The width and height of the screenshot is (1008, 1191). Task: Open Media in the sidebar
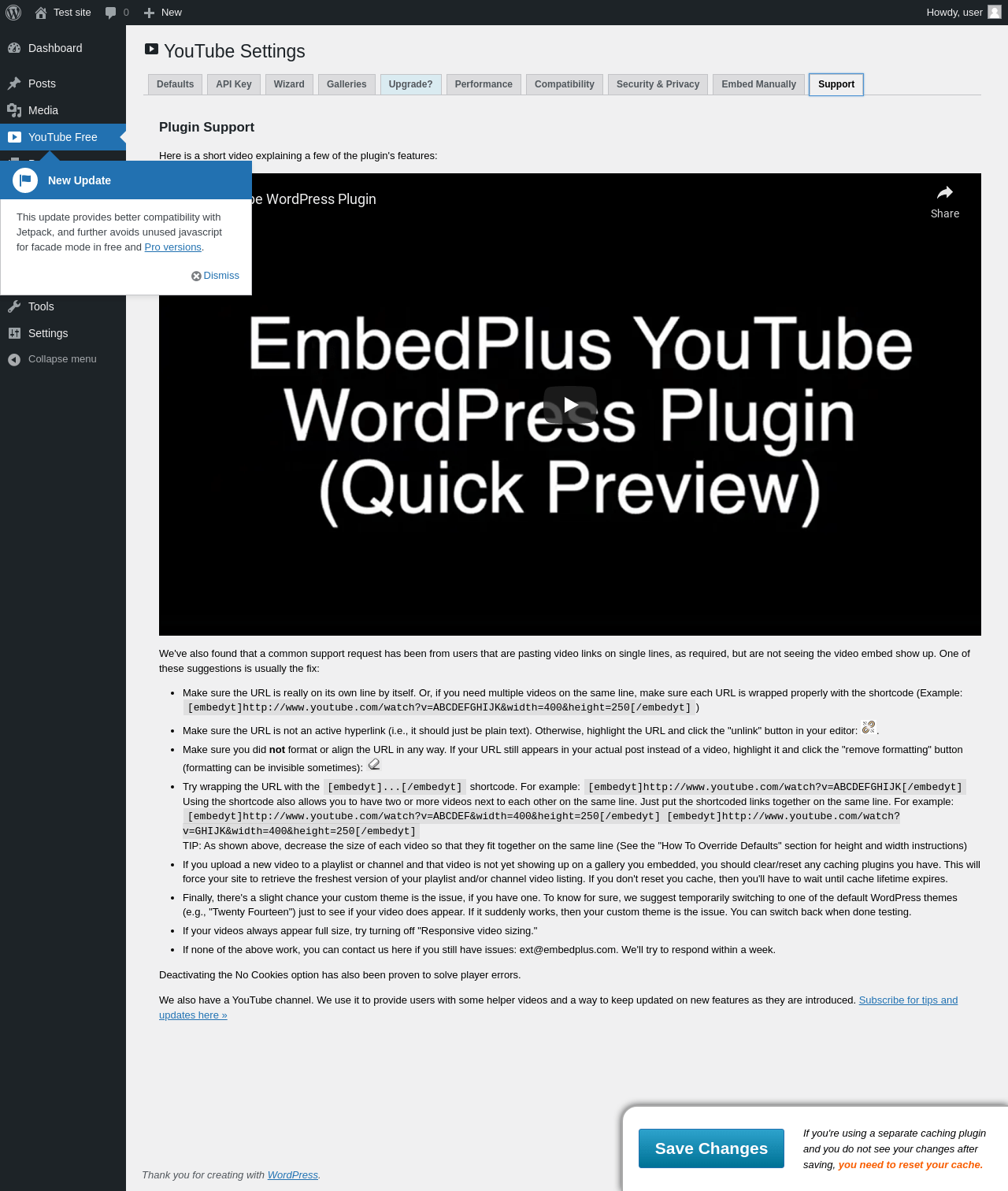63,110
